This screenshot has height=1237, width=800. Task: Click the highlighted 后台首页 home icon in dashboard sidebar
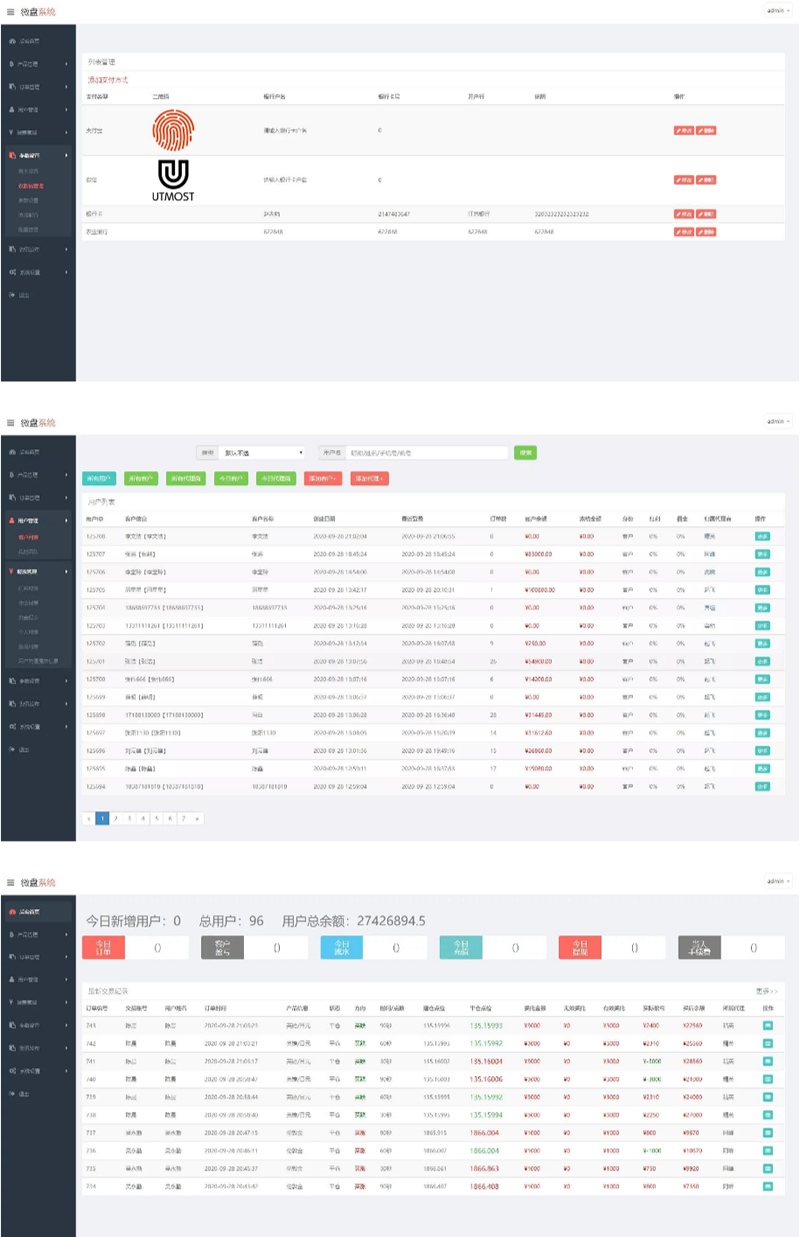pyautogui.click(x=11, y=912)
